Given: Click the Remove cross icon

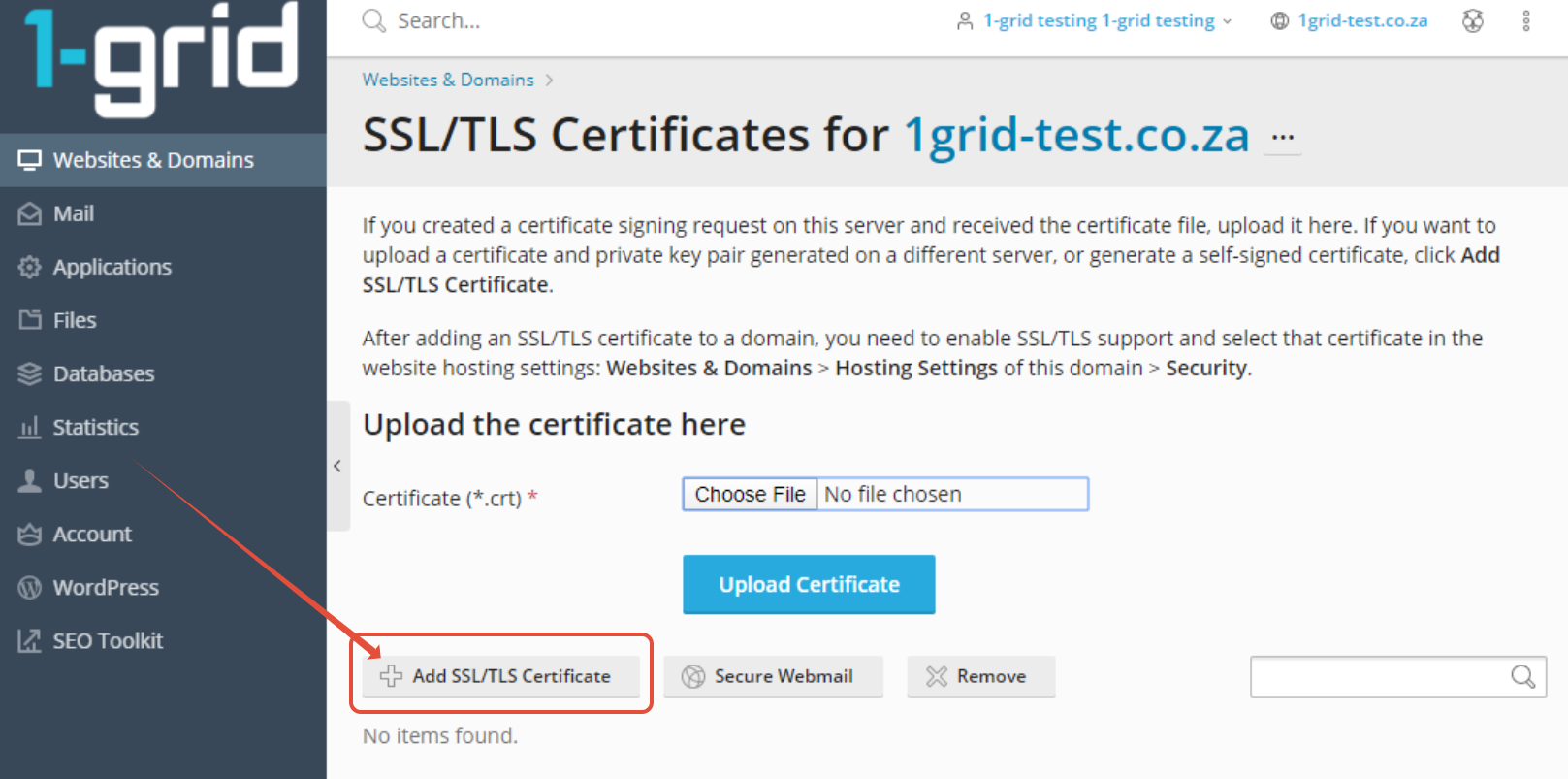Looking at the screenshot, I should tap(936, 676).
